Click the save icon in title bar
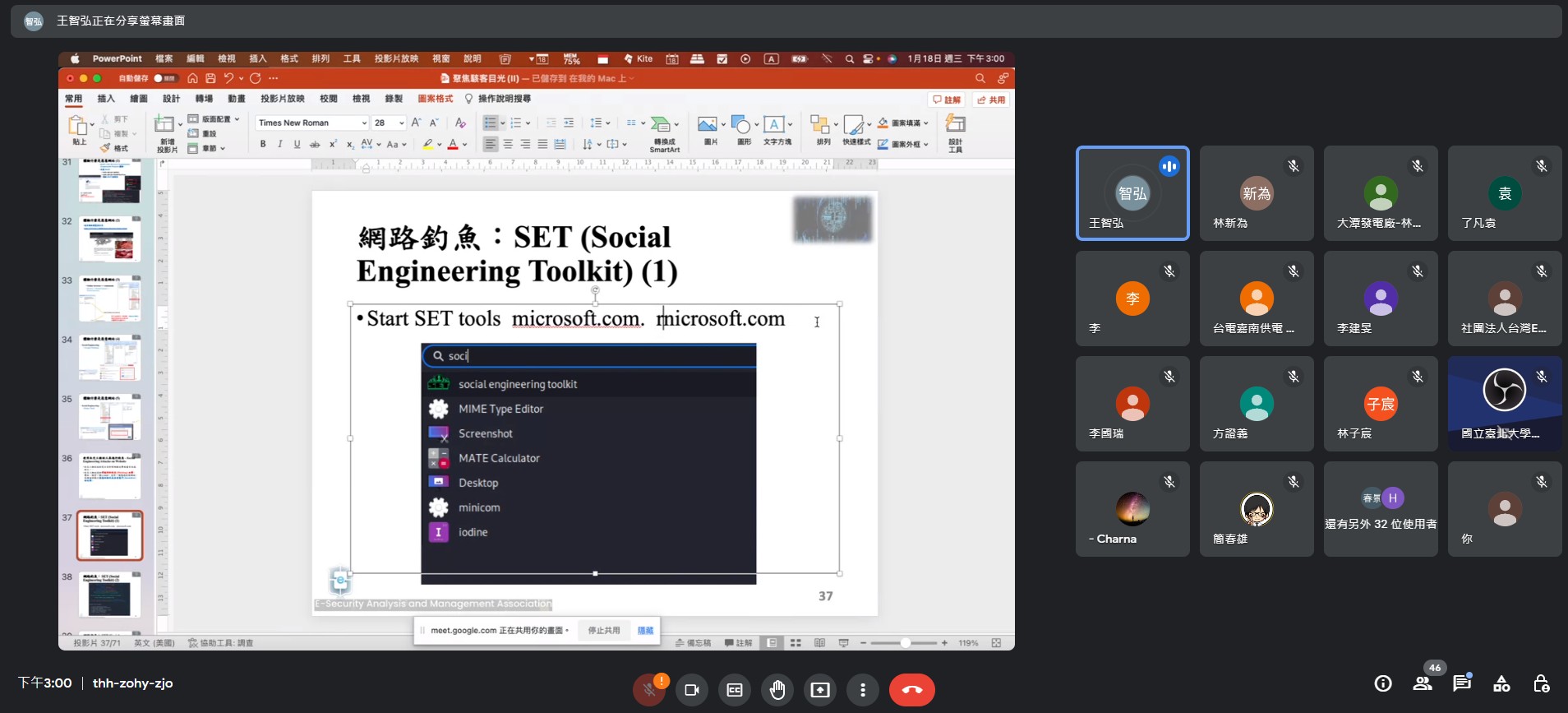 click(210, 78)
